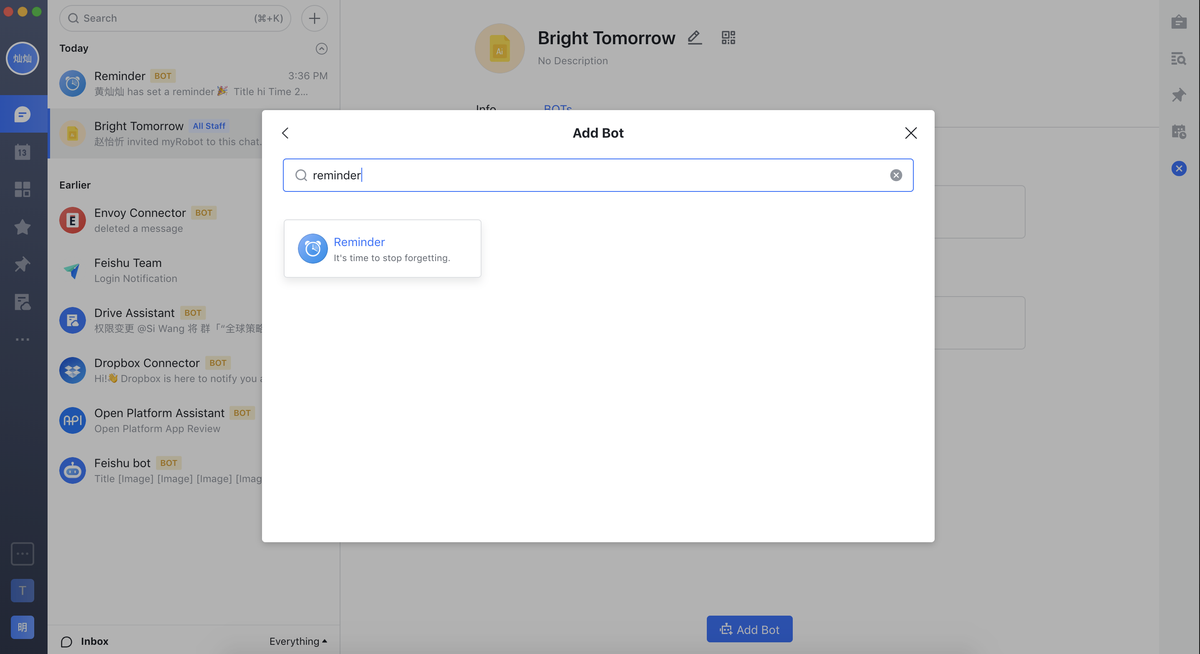Click the "No Description" text

[x=573, y=61]
